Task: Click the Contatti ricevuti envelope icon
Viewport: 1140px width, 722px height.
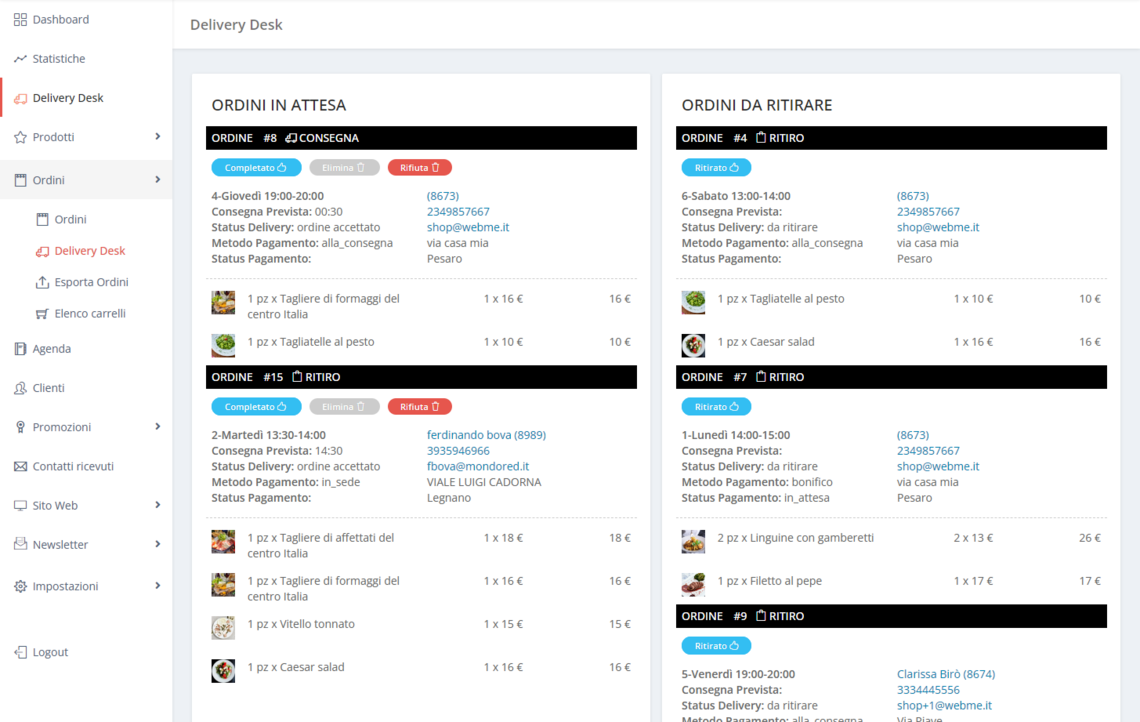Action: tap(20, 467)
